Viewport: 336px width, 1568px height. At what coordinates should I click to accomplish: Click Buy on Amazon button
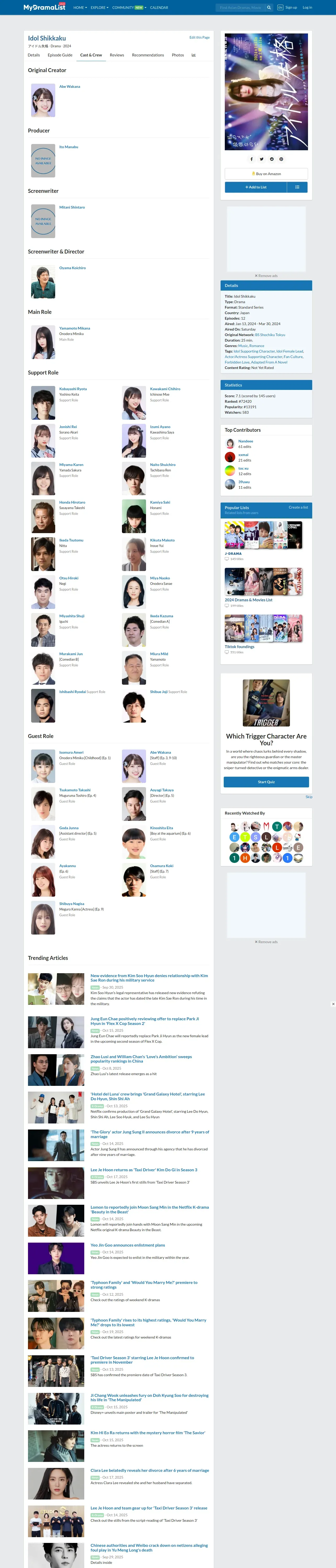pos(266,174)
